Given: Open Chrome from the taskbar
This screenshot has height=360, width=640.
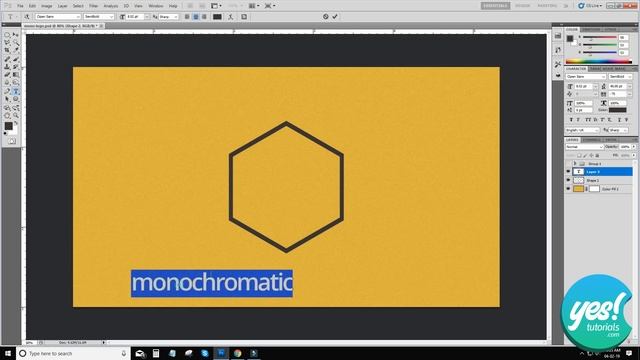Looking at the screenshot, I should pos(238,353).
